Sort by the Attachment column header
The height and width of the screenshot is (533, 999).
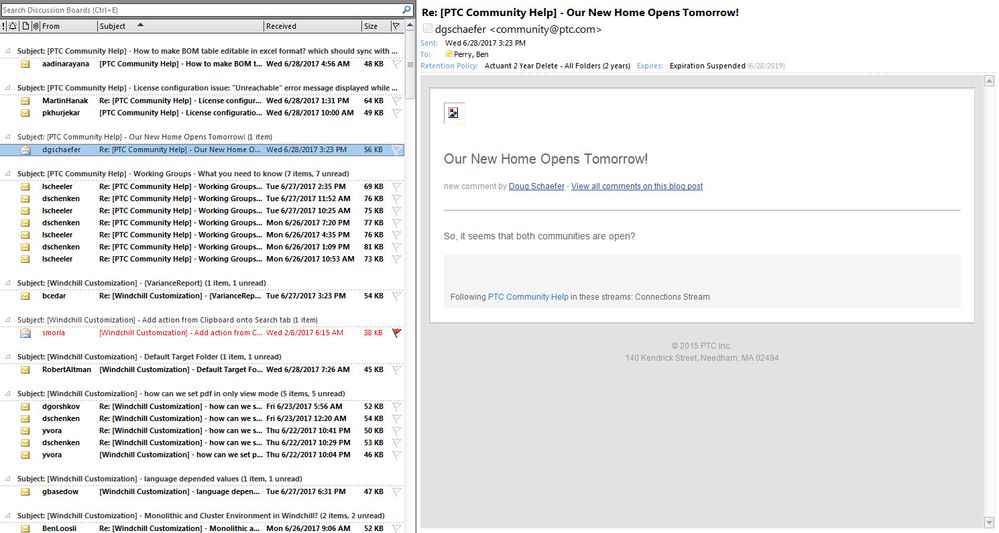click(36, 26)
